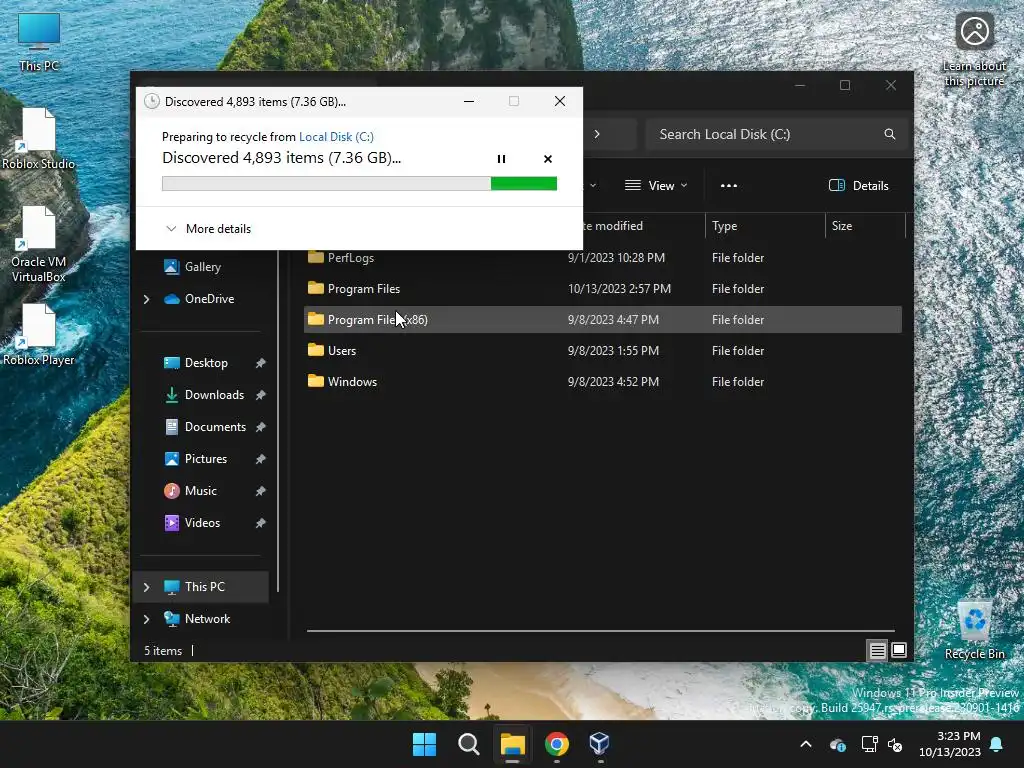Expand the Network tree node
Screen dimensions: 1024x768
click(x=146, y=619)
